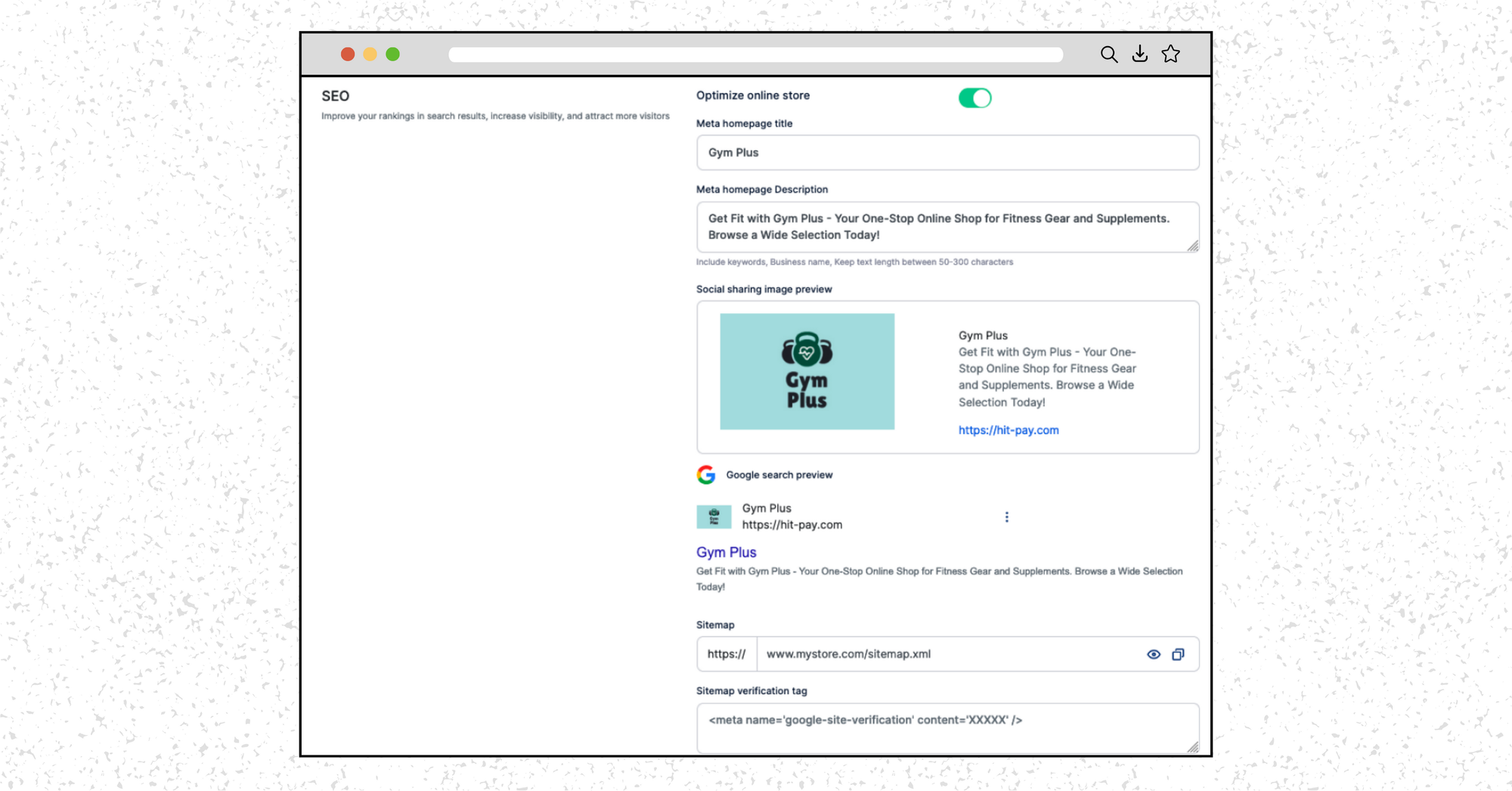The width and height of the screenshot is (1512, 791).
Task: Click the 'Meta homepage title' label
Action: [744, 124]
